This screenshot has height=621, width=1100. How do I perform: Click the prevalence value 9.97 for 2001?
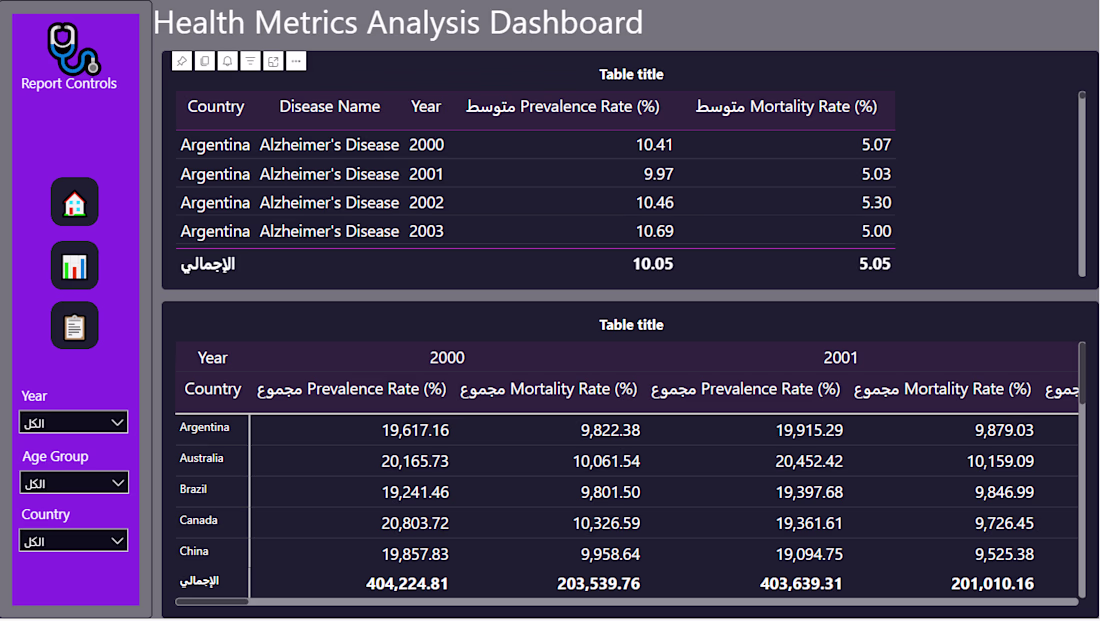coord(659,174)
